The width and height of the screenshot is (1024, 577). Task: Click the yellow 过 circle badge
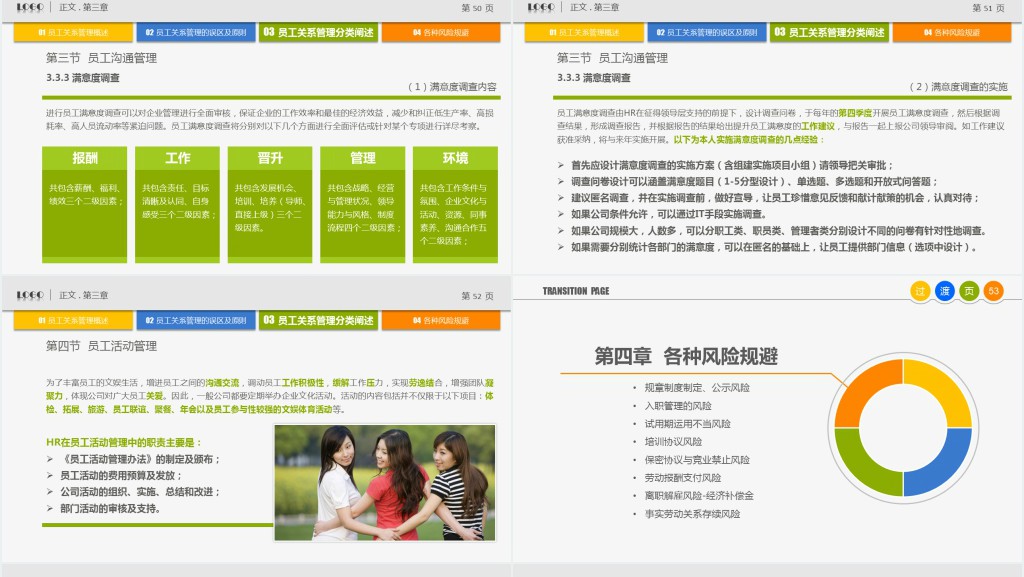pyautogui.click(x=920, y=291)
